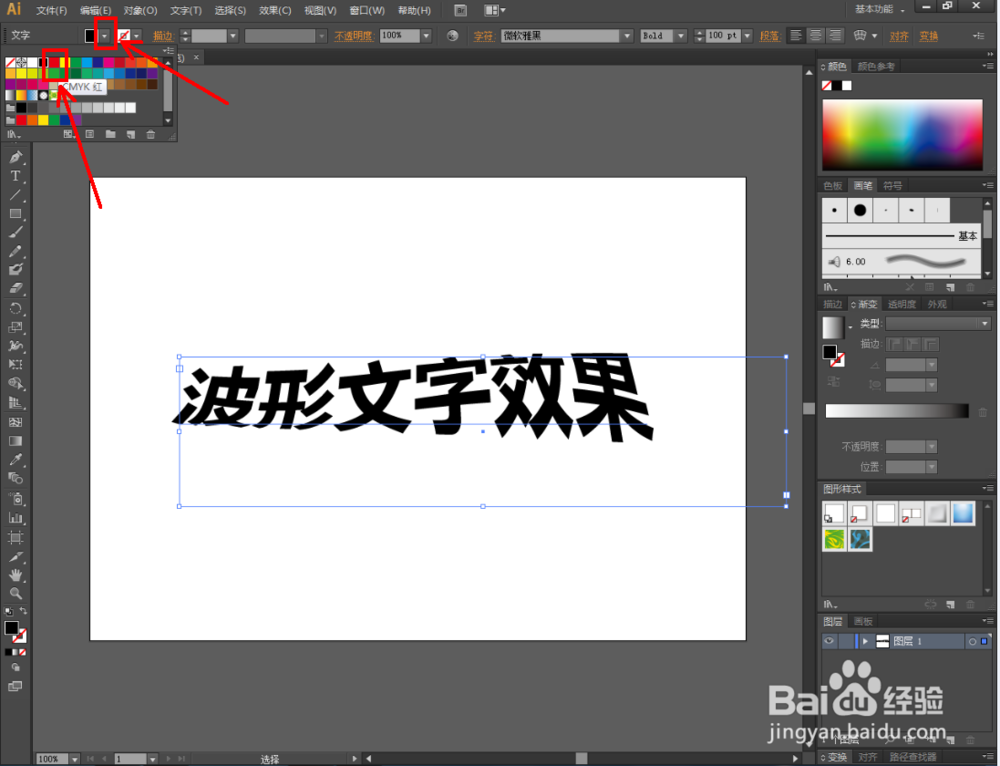
Task: Click the 对齐 link in the control bar
Action: coord(898,35)
